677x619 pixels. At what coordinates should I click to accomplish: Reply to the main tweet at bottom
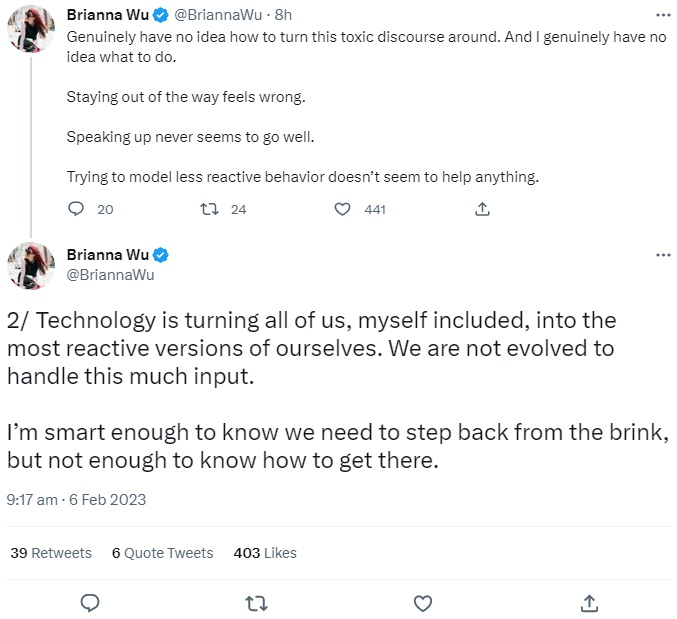(90, 603)
